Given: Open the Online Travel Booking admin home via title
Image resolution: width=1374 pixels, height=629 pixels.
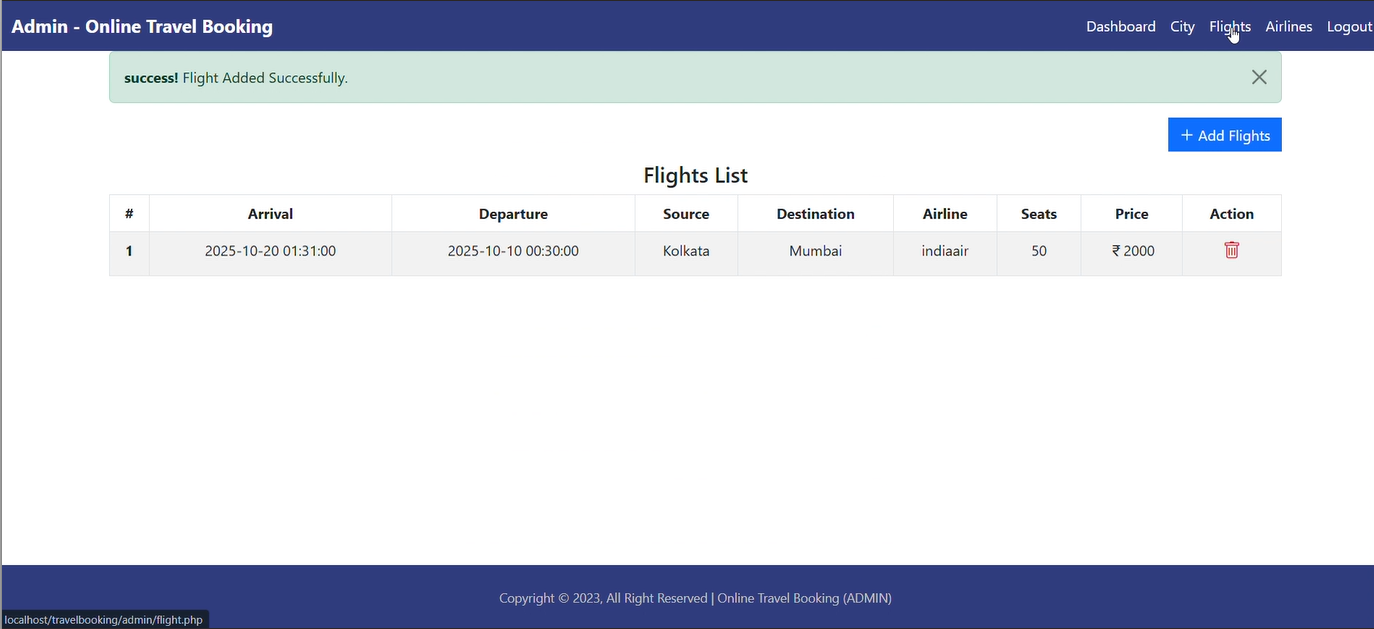Looking at the screenshot, I should (x=141, y=26).
